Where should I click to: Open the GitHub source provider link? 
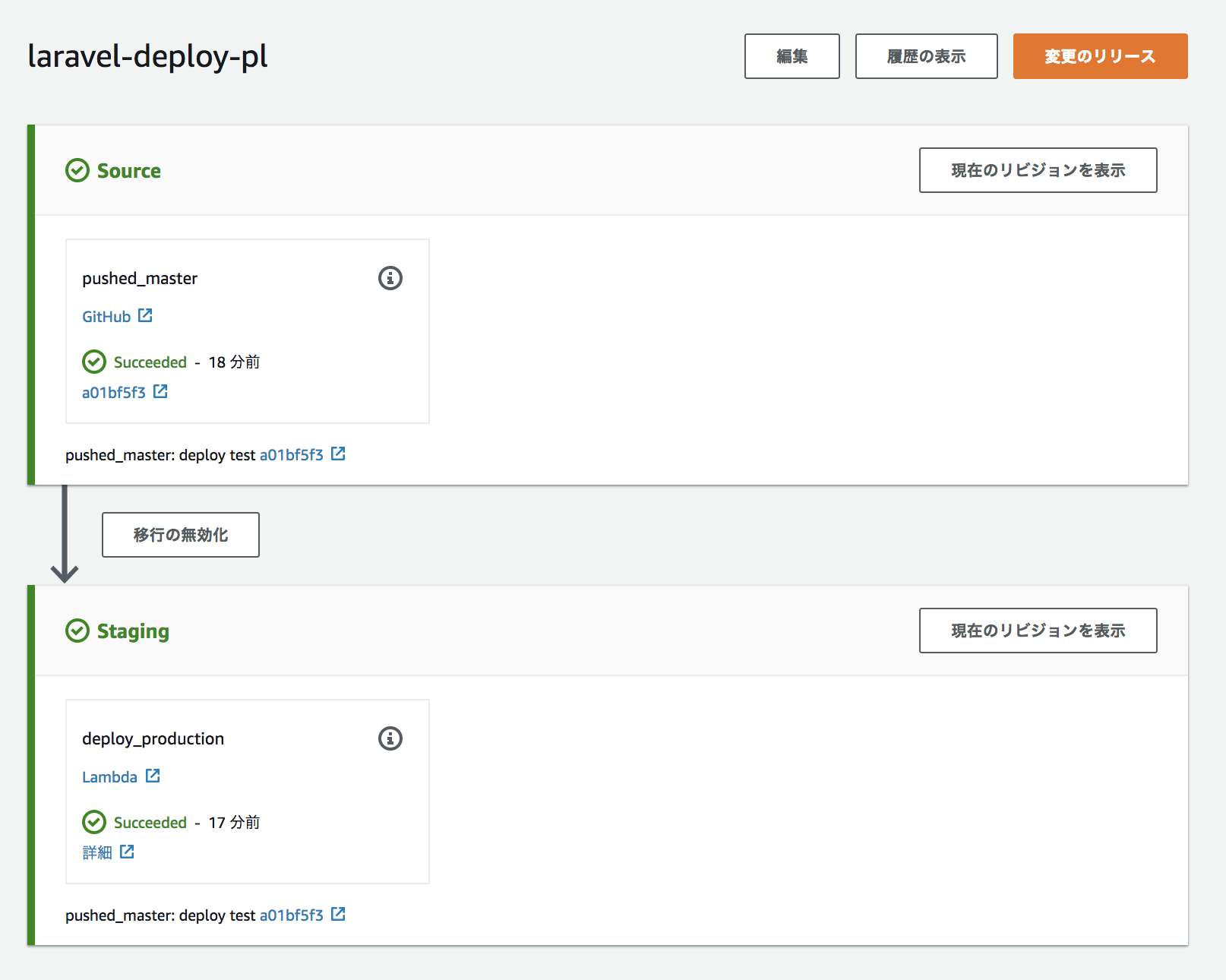tap(106, 315)
